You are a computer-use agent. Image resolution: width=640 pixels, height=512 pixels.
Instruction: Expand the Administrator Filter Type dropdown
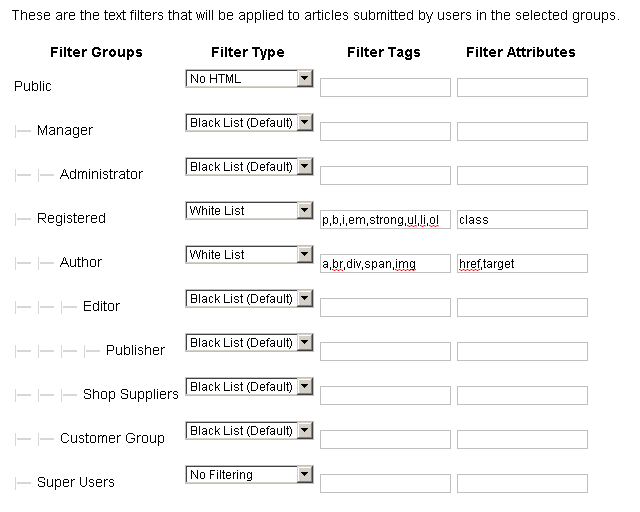click(250, 167)
